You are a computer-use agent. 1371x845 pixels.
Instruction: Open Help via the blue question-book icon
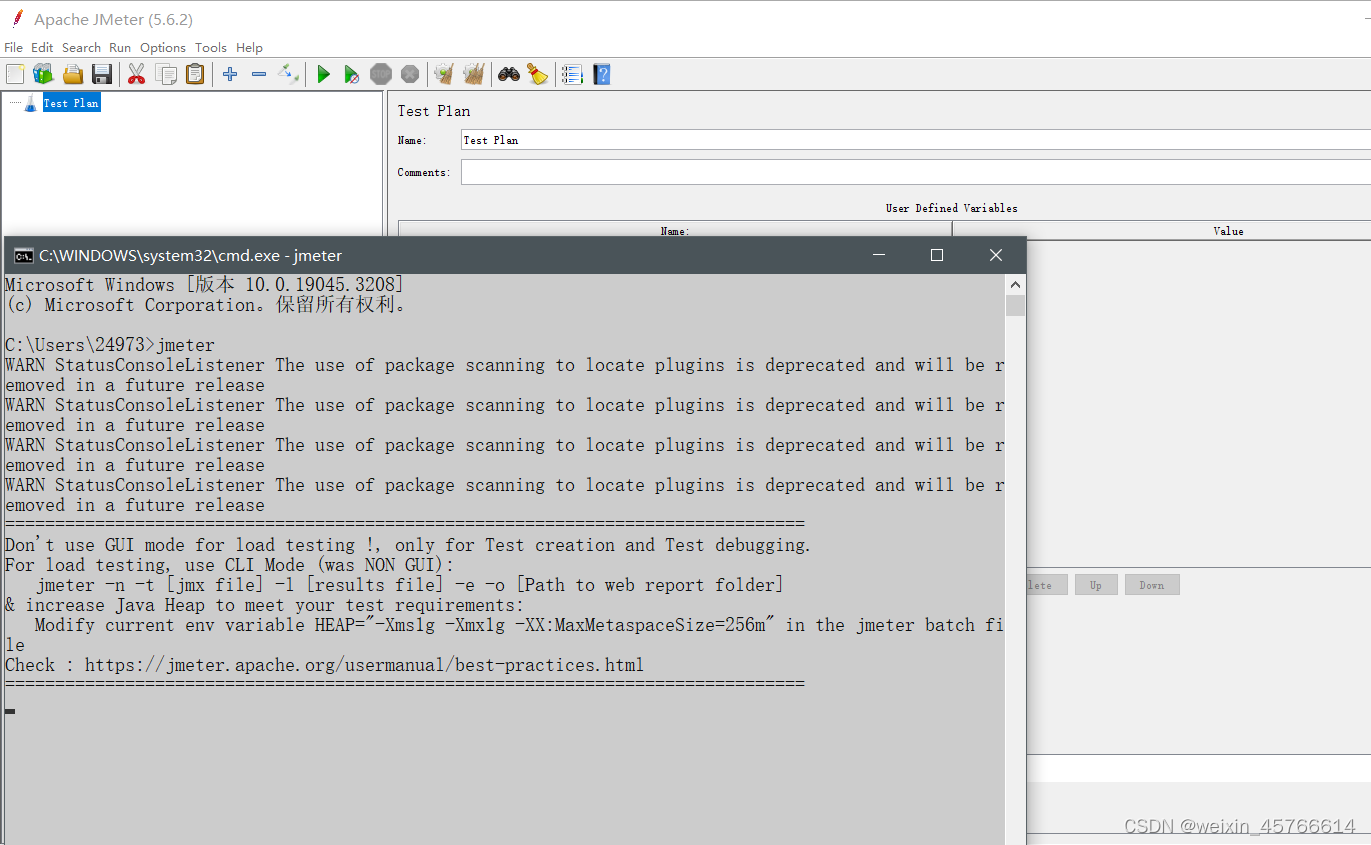(601, 74)
